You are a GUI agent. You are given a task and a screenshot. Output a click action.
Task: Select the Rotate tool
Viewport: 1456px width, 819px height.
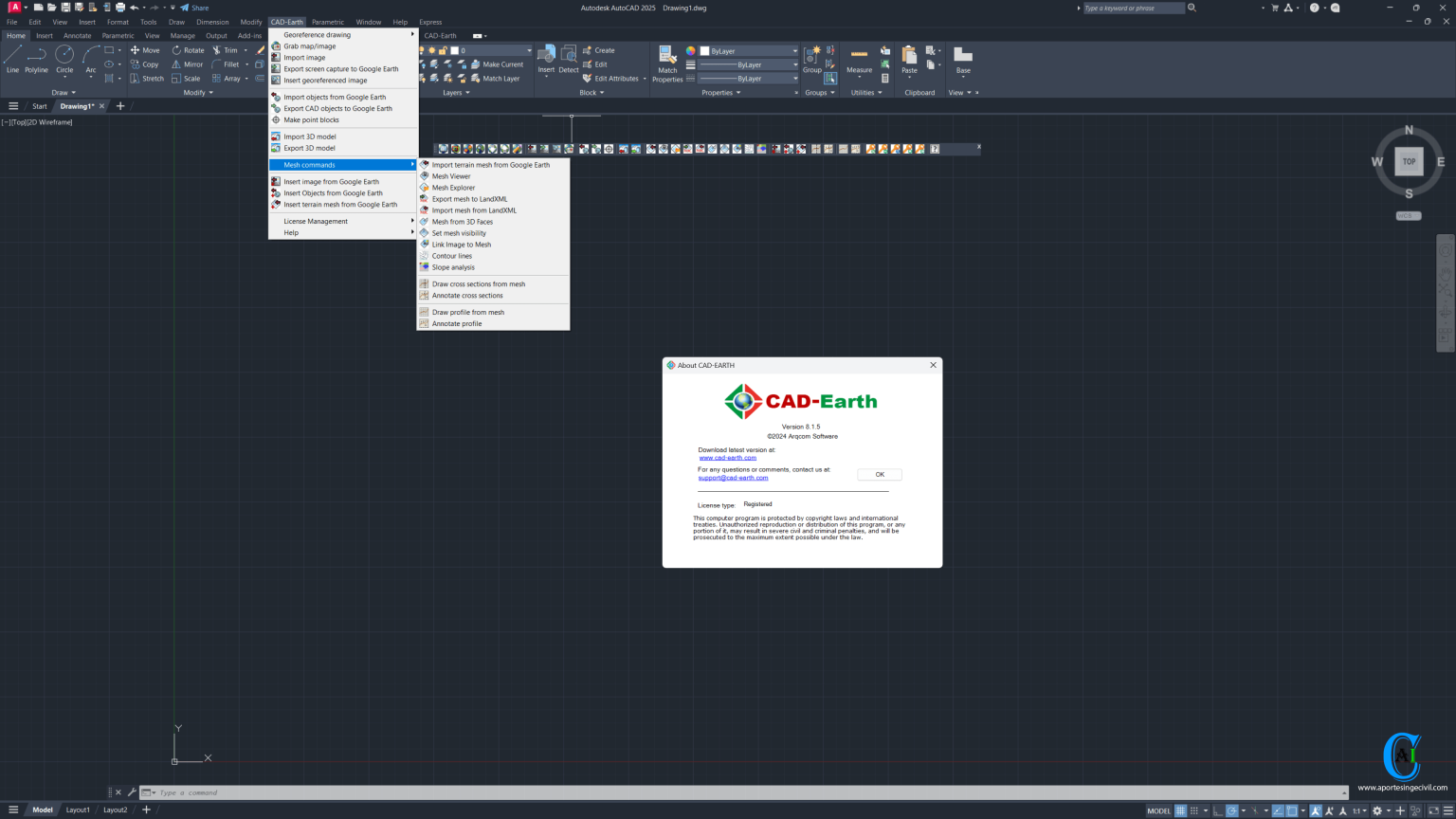click(189, 50)
